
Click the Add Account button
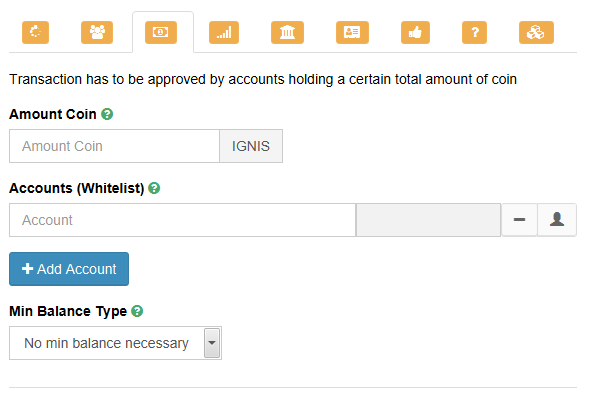click(x=69, y=269)
